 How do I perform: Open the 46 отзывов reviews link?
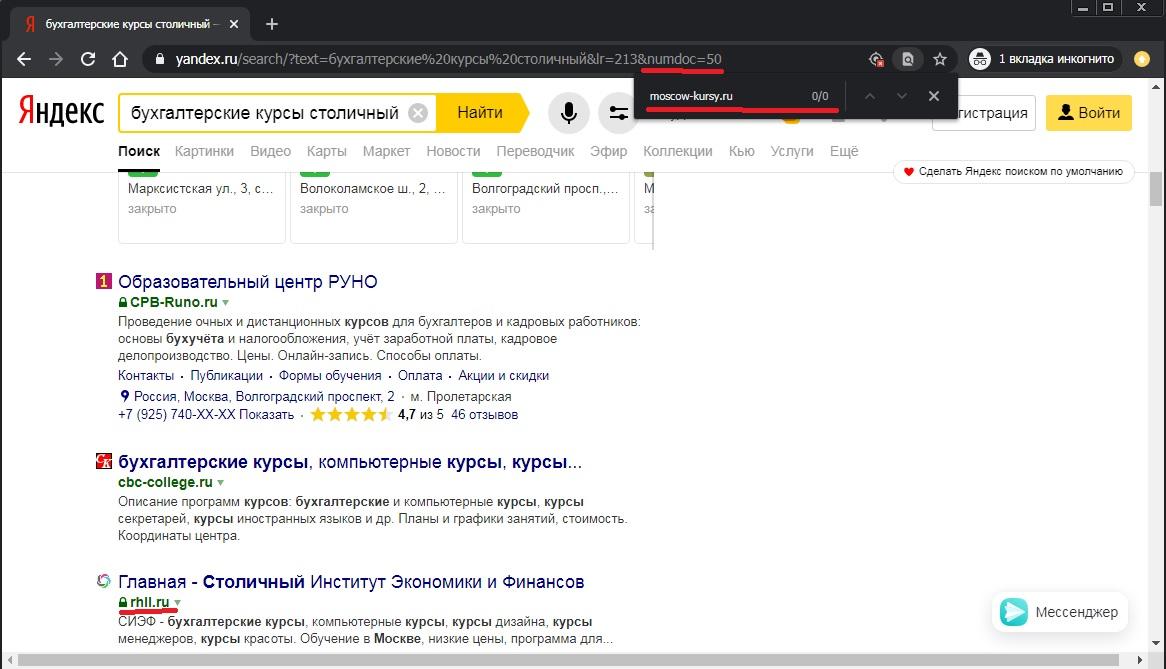[485, 415]
